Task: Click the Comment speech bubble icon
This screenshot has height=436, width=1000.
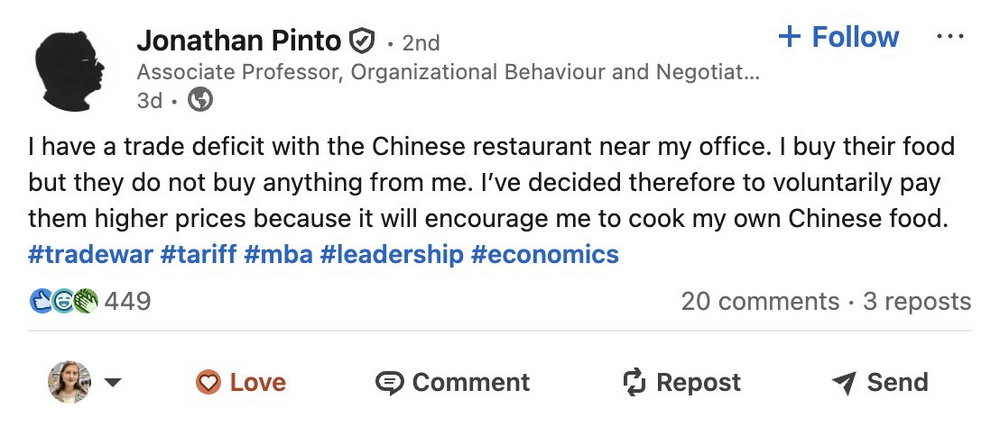Action: click(x=388, y=382)
